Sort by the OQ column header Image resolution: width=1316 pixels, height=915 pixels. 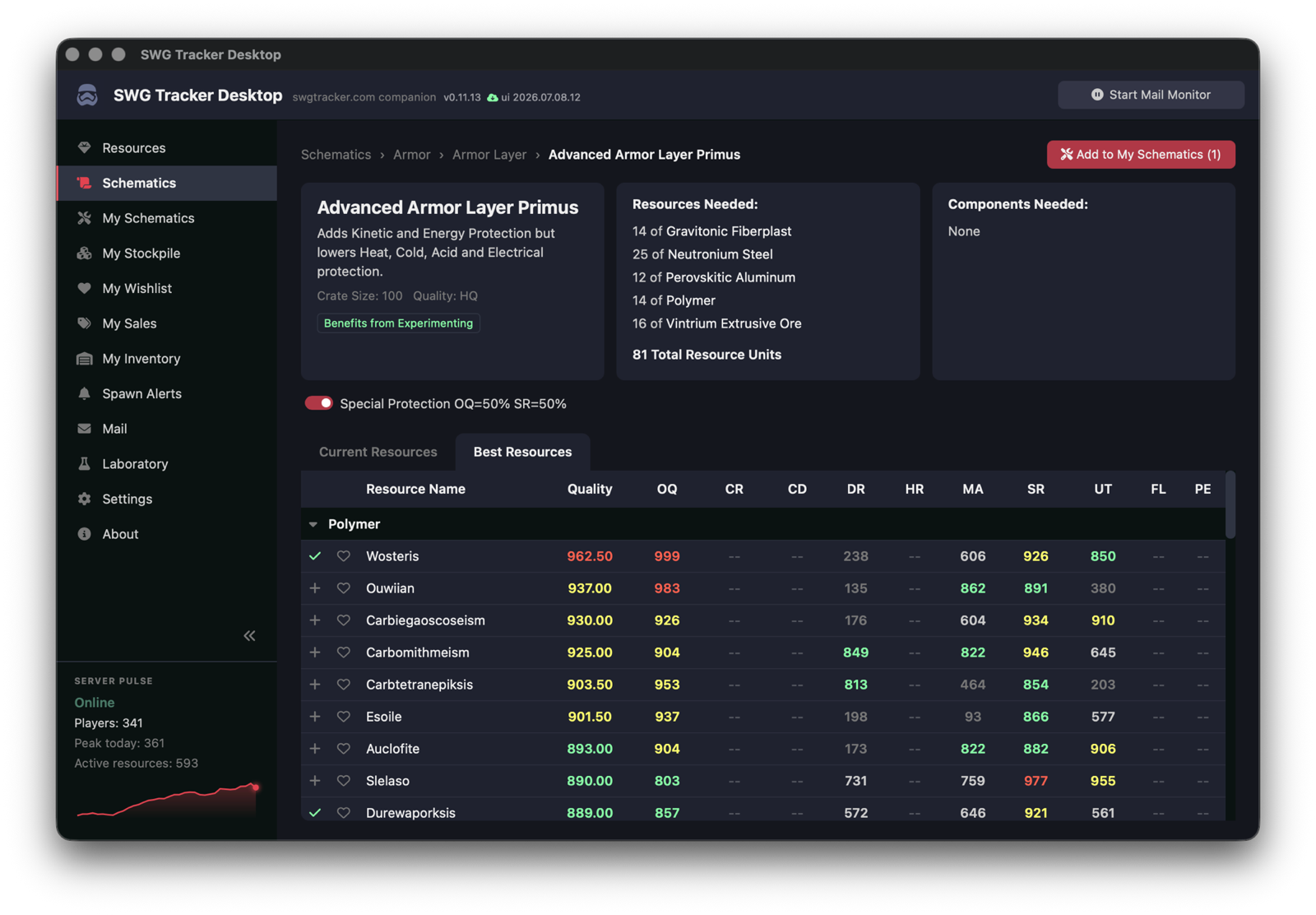pyautogui.click(x=667, y=489)
